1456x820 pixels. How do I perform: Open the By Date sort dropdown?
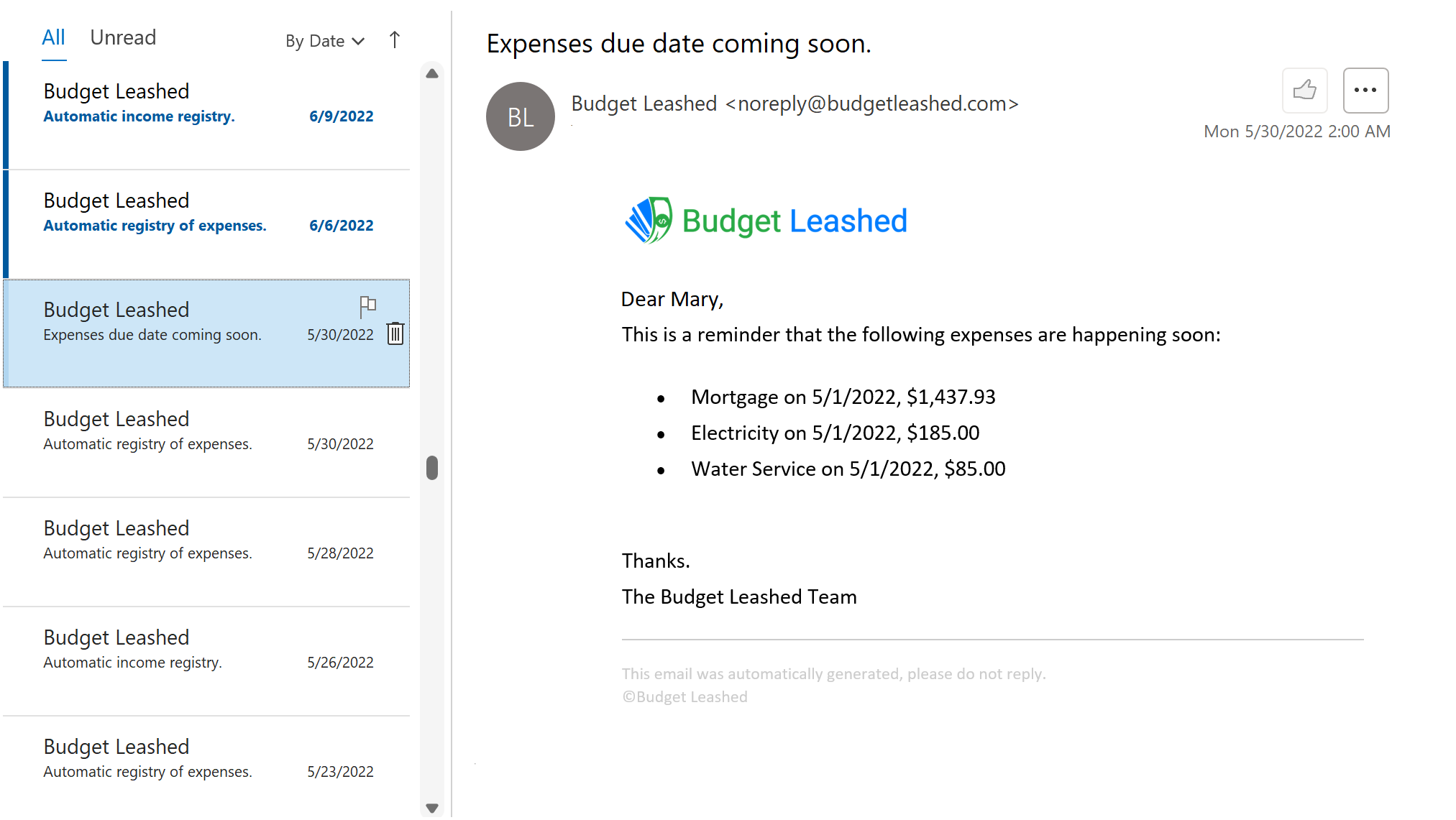[325, 41]
